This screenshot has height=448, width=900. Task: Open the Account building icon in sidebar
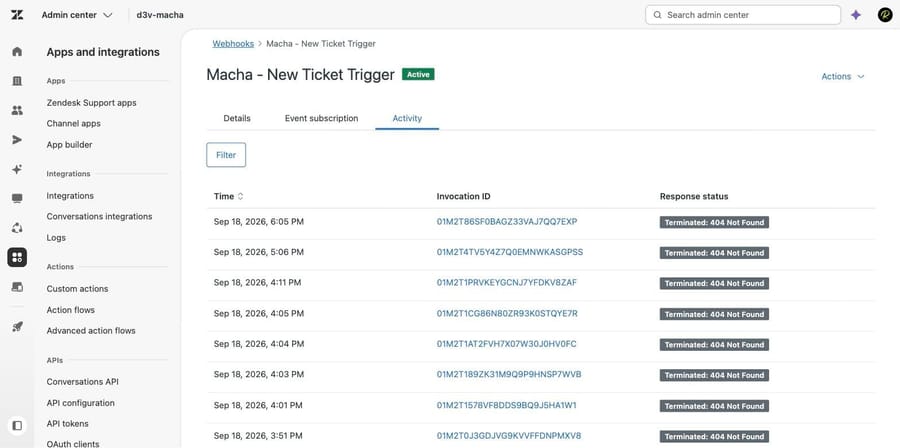point(17,81)
